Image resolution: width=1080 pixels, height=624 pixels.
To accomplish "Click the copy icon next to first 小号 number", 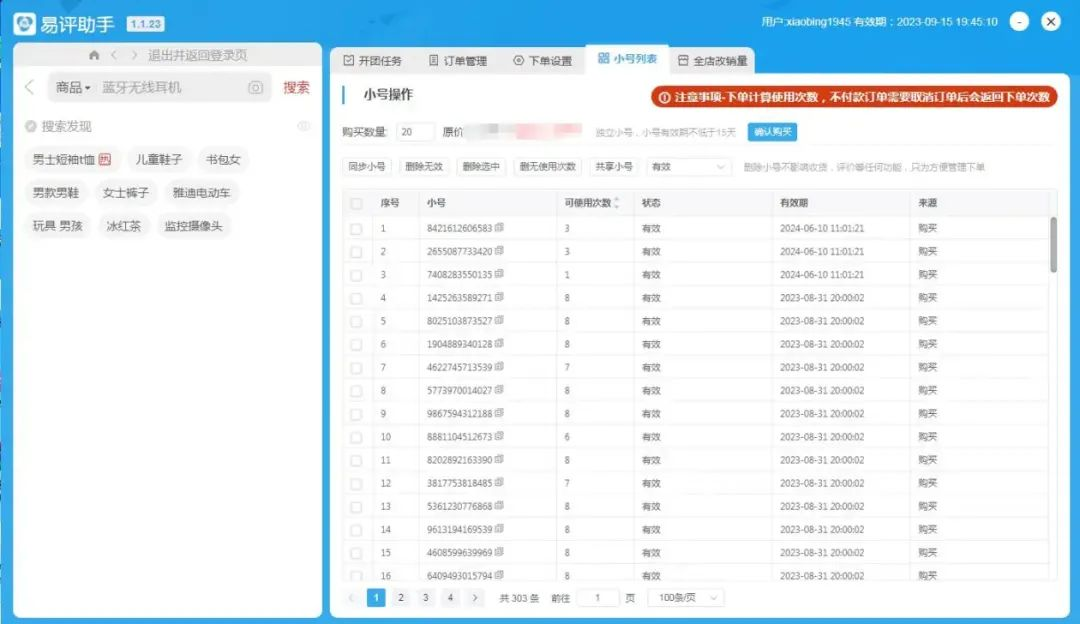I will click(x=500, y=226).
